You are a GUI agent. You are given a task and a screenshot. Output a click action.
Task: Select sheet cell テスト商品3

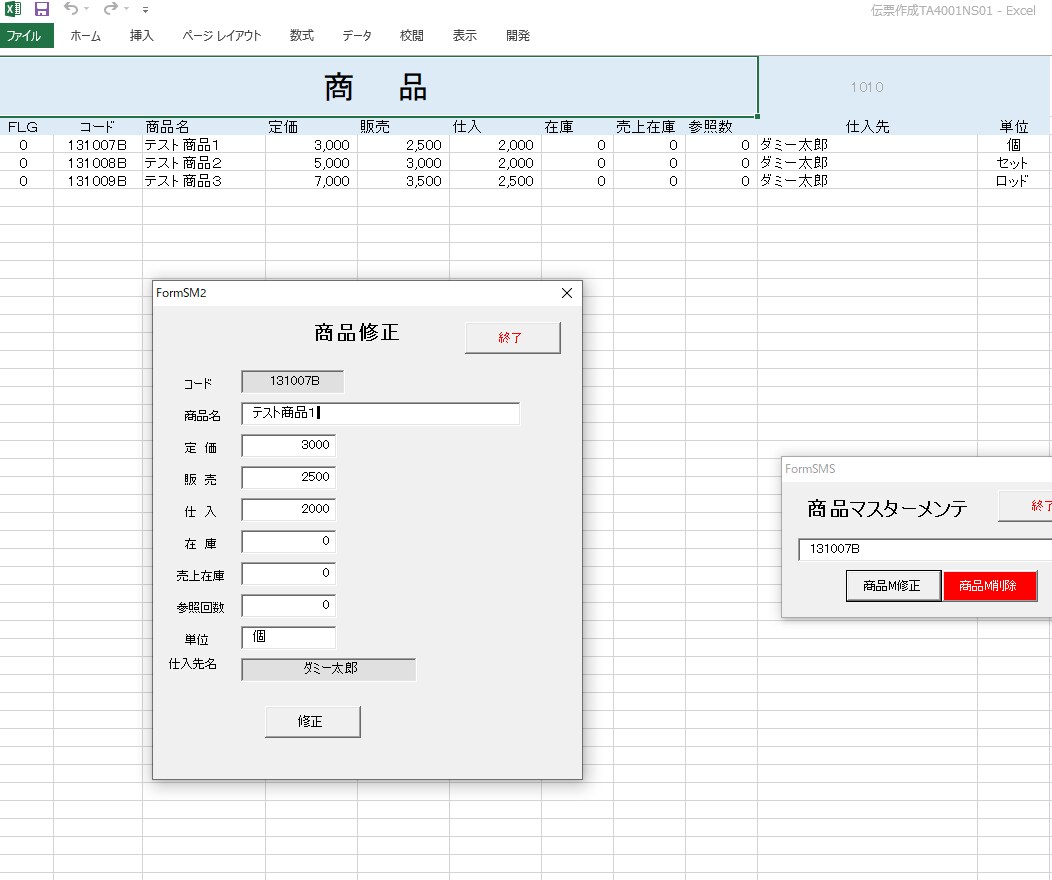pos(203,181)
